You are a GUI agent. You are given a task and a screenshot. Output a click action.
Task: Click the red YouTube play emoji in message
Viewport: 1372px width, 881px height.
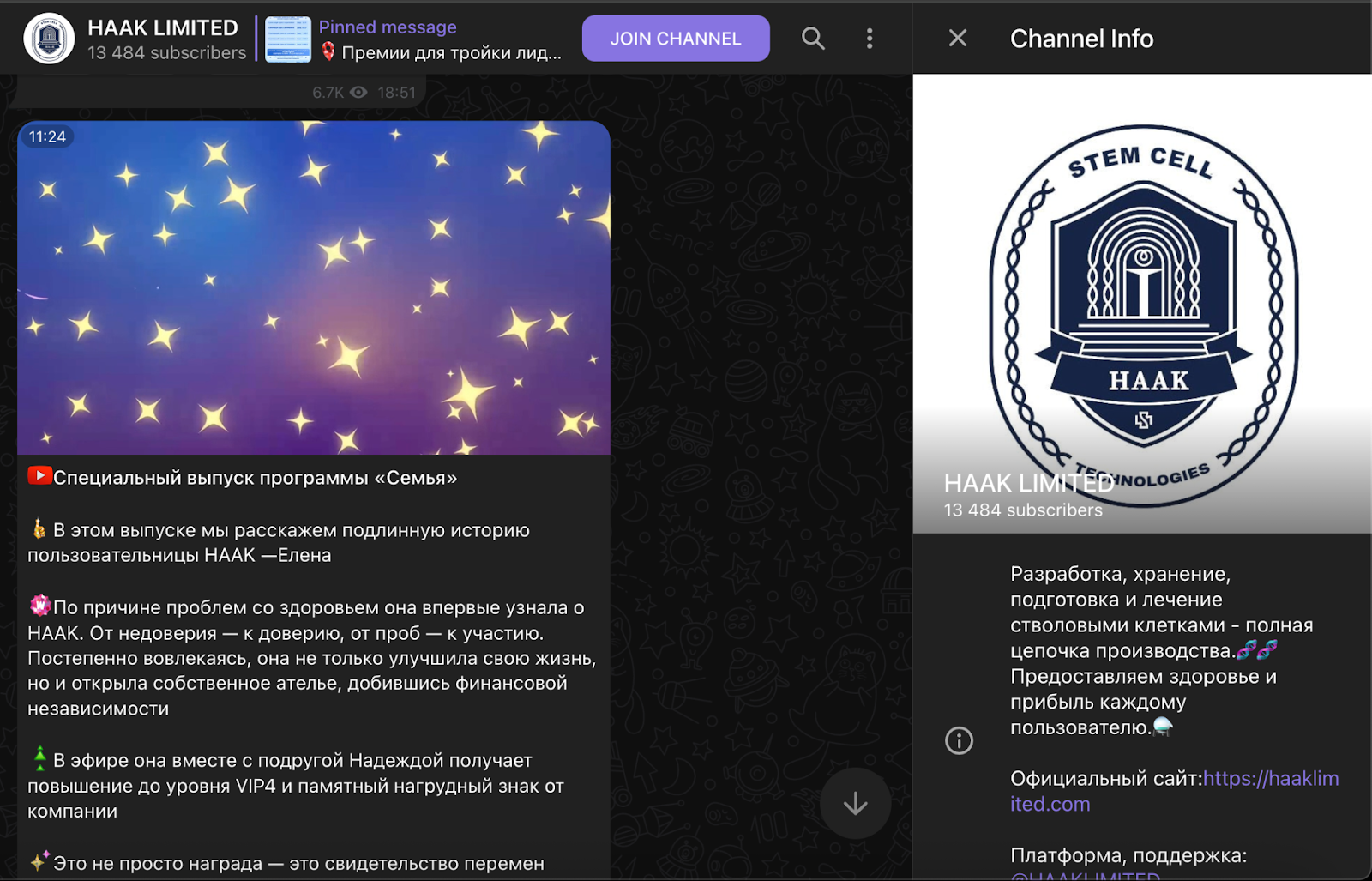click(40, 475)
